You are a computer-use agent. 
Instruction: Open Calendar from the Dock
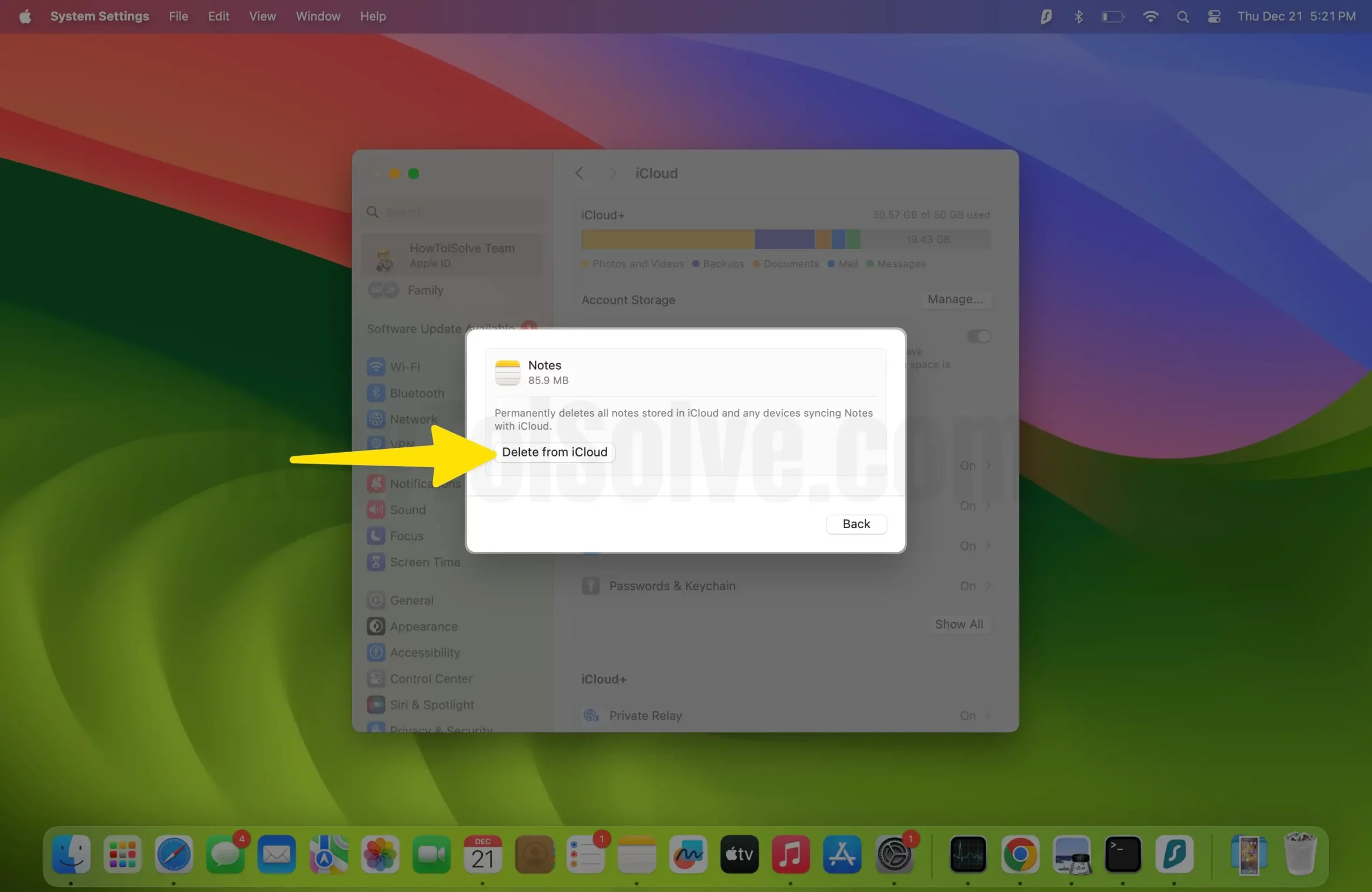tap(482, 854)
